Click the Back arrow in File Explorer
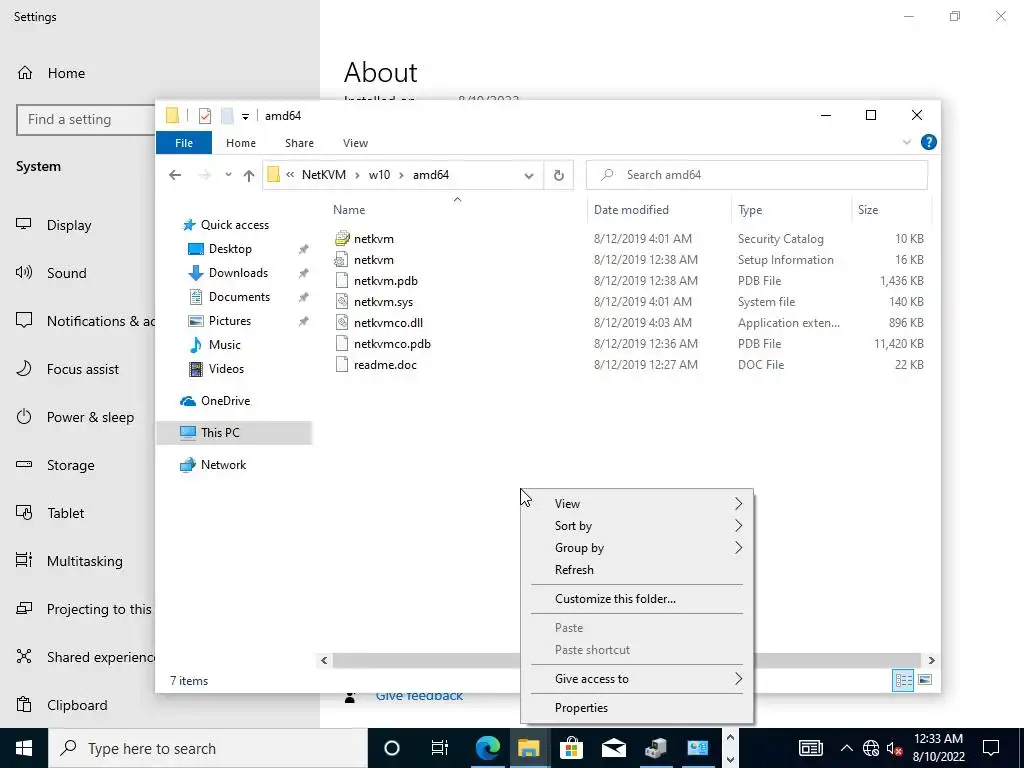The image size is (1024, 768). tap(174, 175)
